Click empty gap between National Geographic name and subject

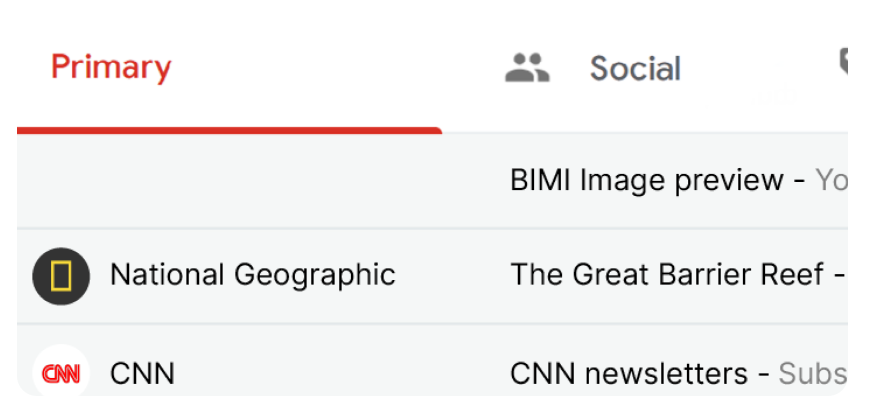(452, 276)
